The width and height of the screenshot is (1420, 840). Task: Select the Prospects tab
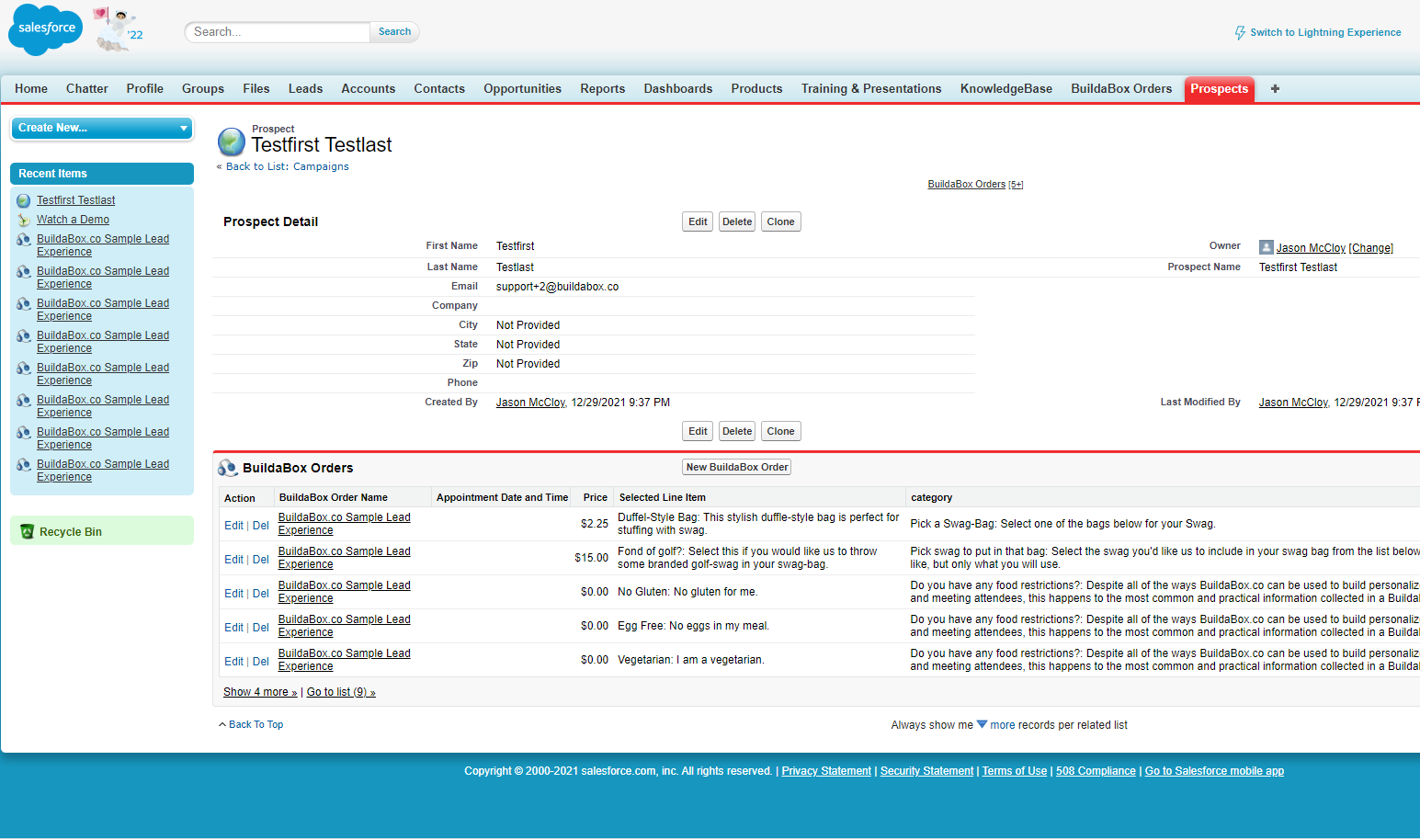click(x=1219, y=89)
